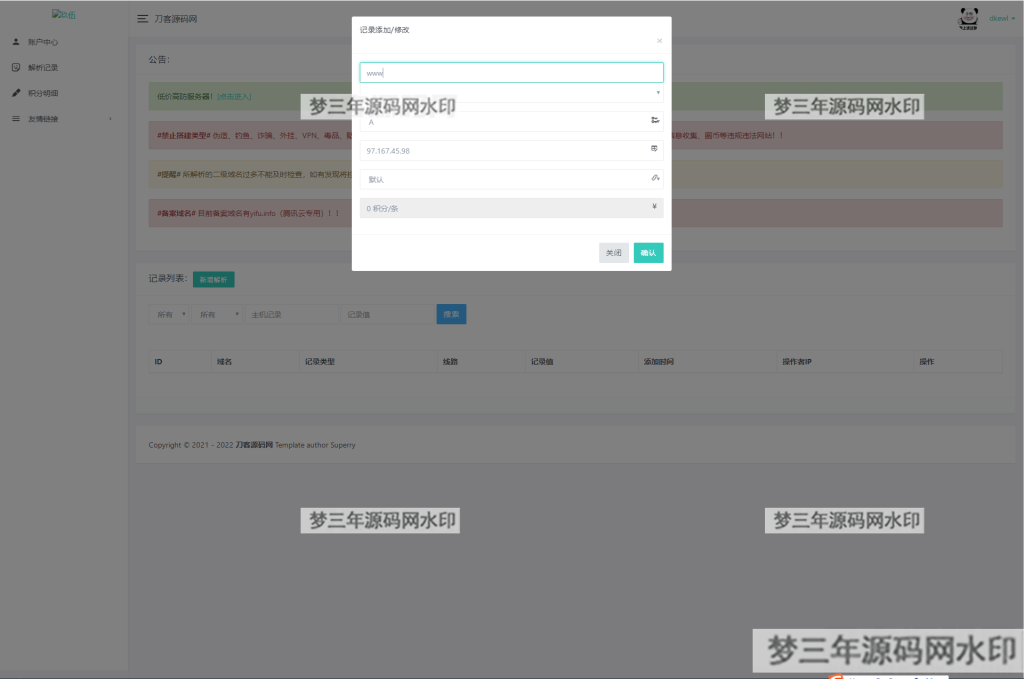This screenshot has width=1024, height=679.
Task: Expand the 友情链接 submenu arrow
Action: (x=110, y=119)
